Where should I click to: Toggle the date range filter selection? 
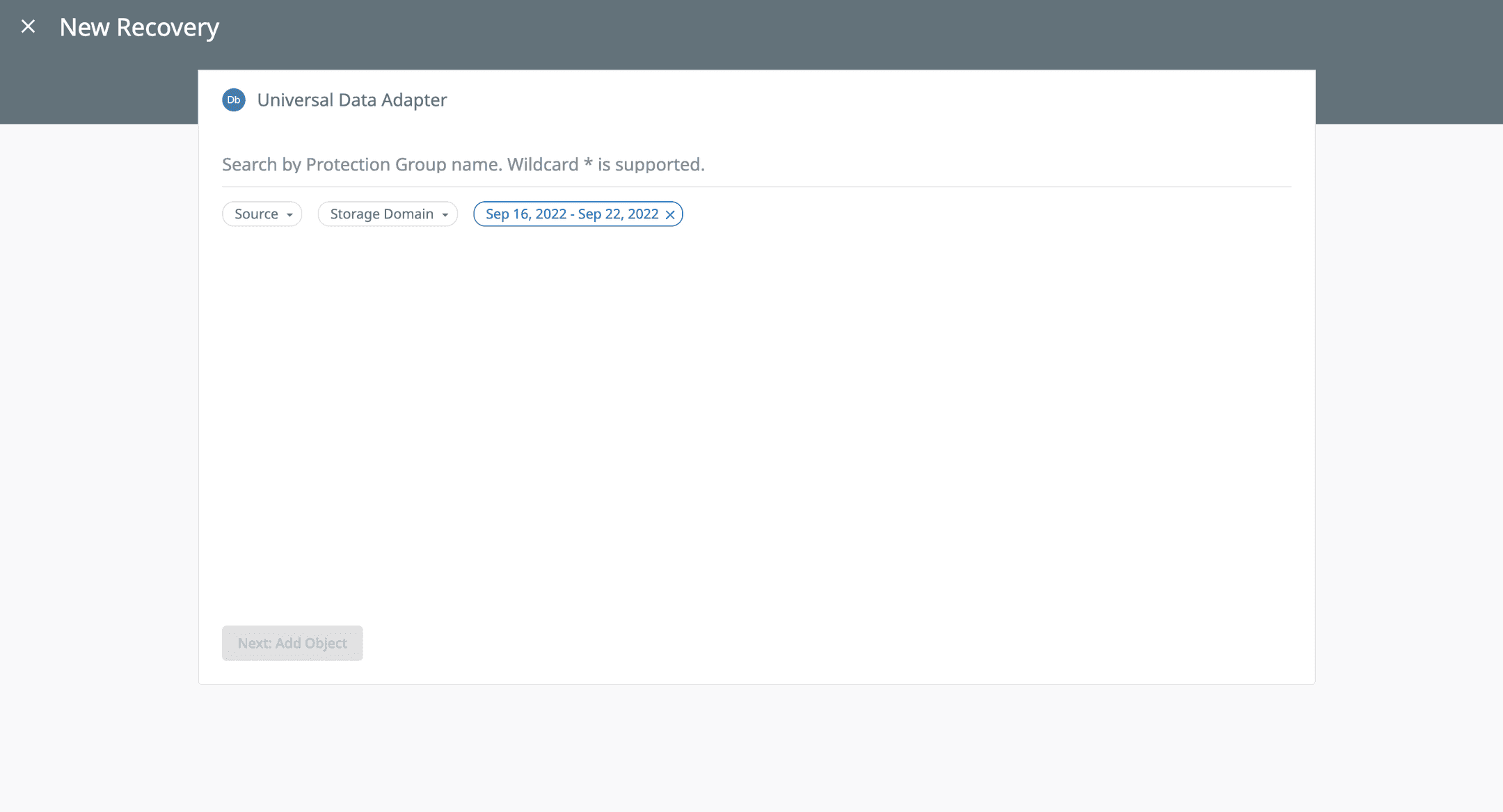(571, 214)
